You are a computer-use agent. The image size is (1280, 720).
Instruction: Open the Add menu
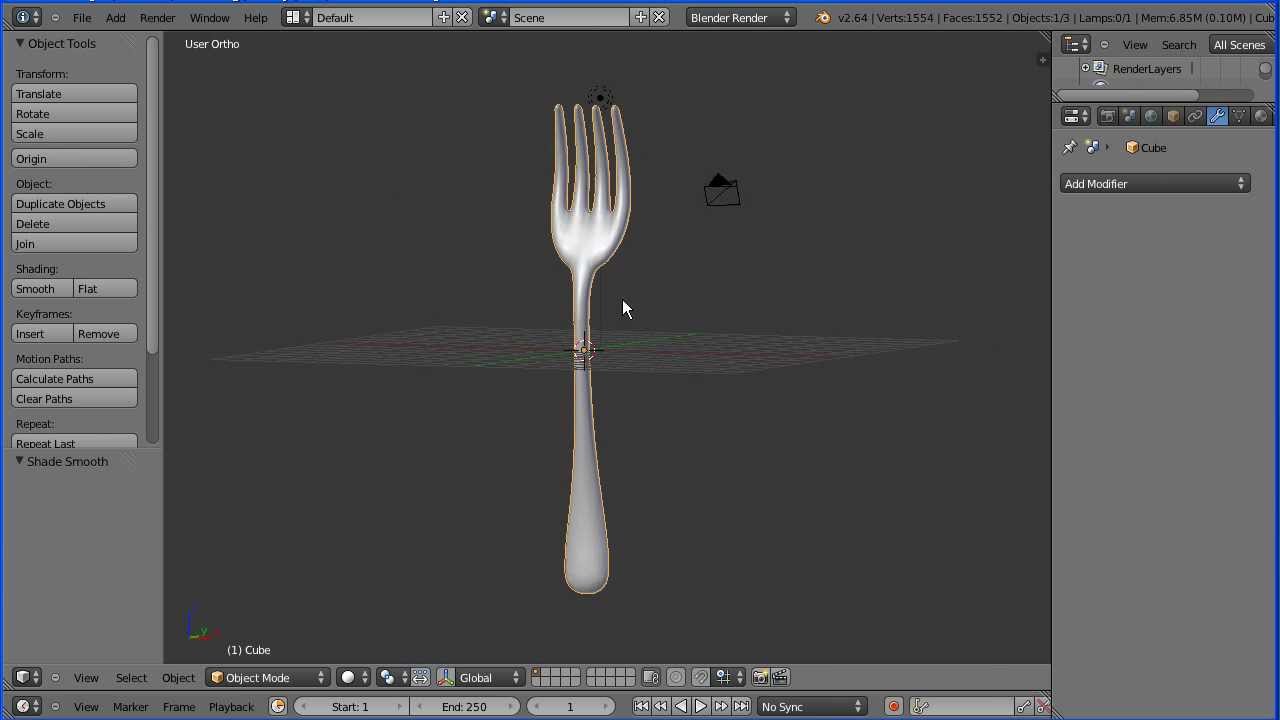115,18
